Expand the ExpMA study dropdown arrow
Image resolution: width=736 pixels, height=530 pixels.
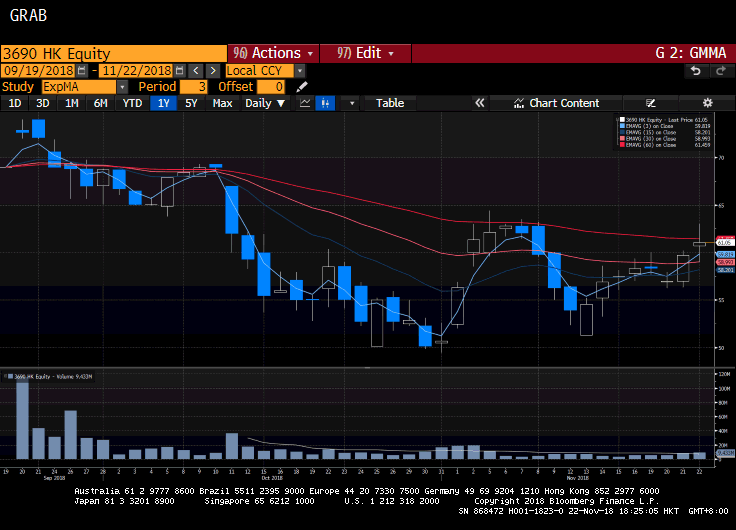122,87
